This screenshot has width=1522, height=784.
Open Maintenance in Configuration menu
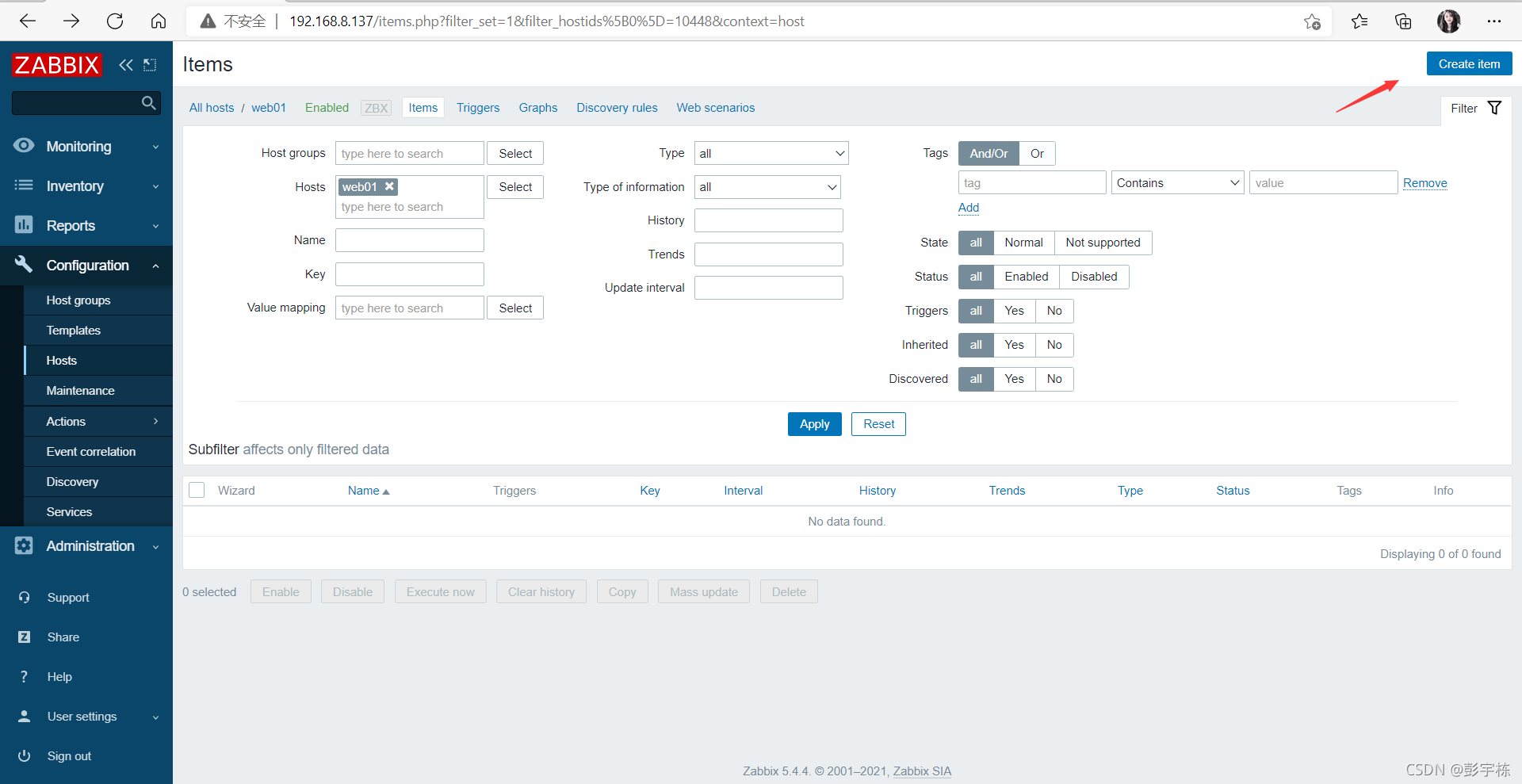98,391
